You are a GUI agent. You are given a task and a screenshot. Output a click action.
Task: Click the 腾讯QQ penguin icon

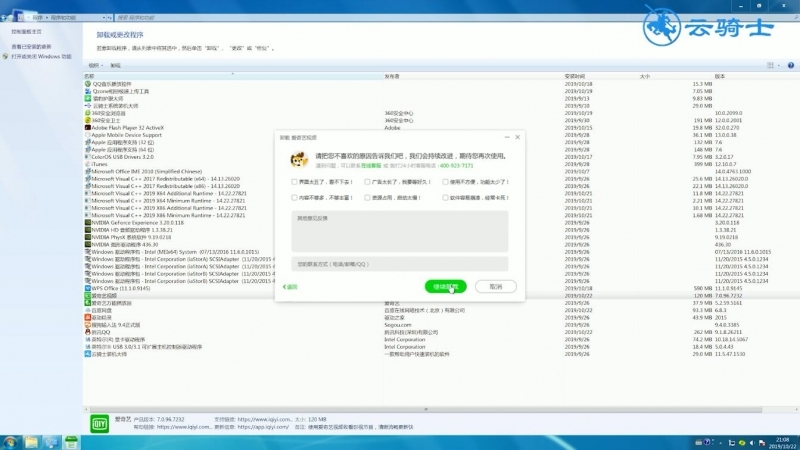click(x=88, y=332)
